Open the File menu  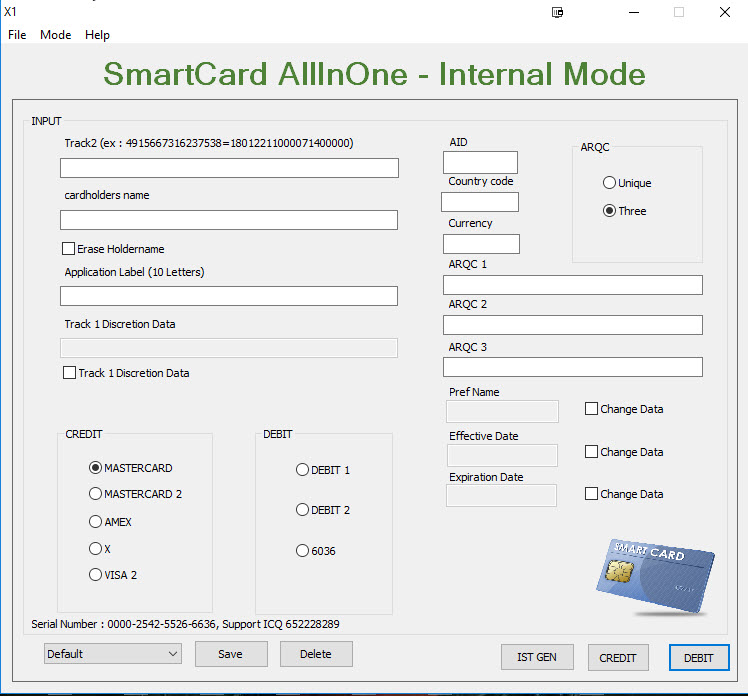click(17, 35)
